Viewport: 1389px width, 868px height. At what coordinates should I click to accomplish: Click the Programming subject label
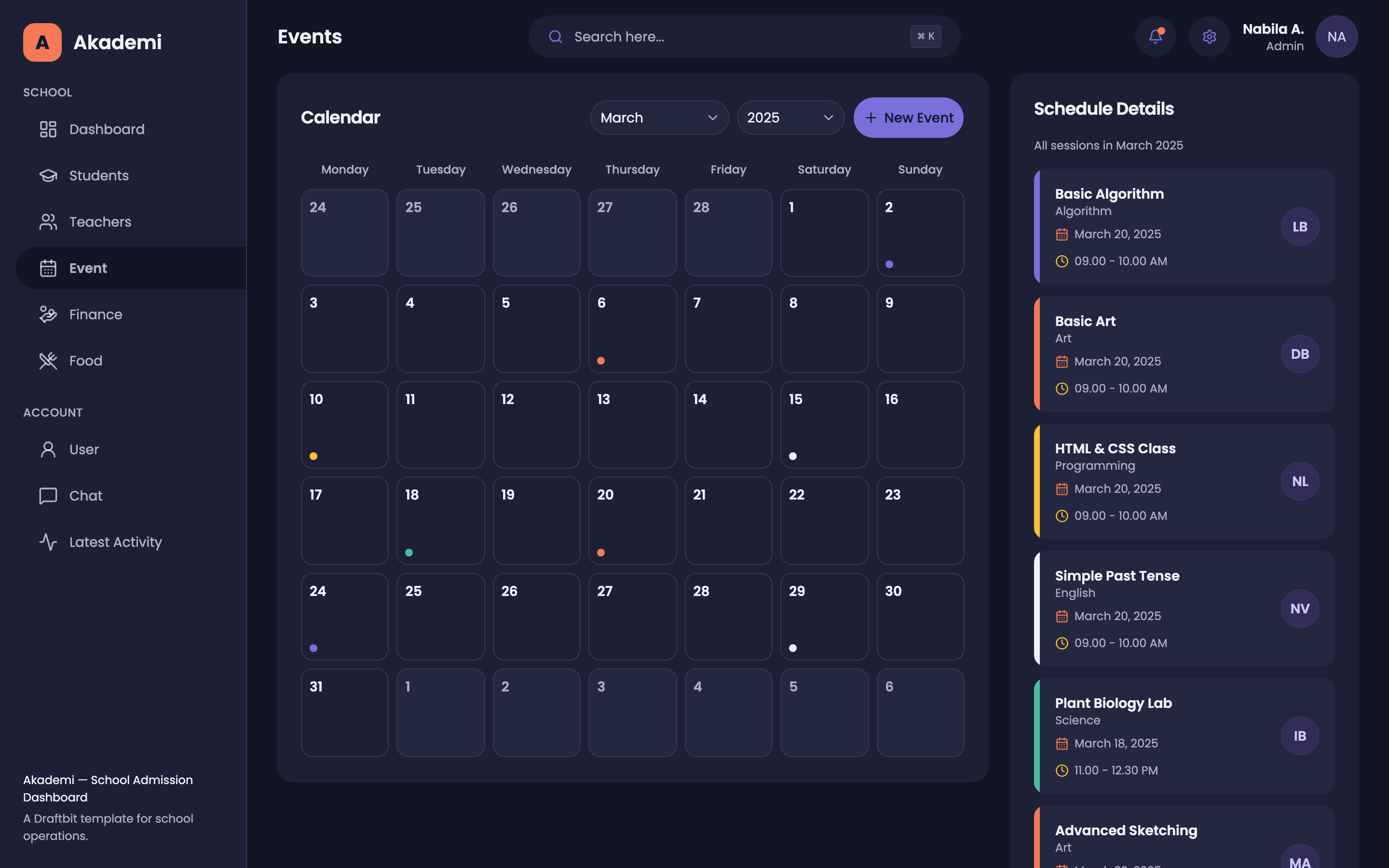click(x=1094, y=466)
